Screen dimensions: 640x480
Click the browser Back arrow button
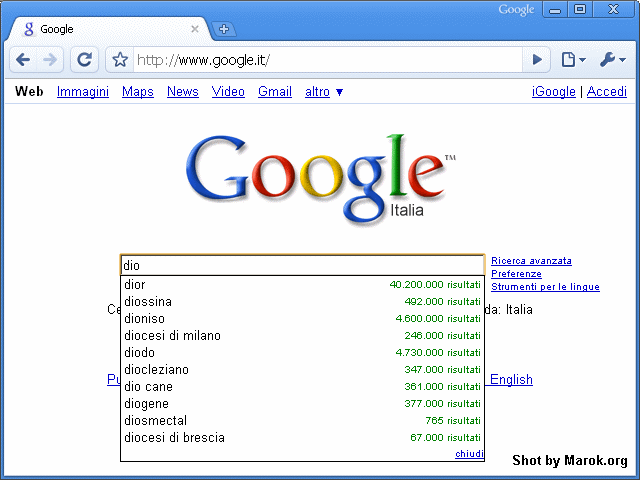23,60
